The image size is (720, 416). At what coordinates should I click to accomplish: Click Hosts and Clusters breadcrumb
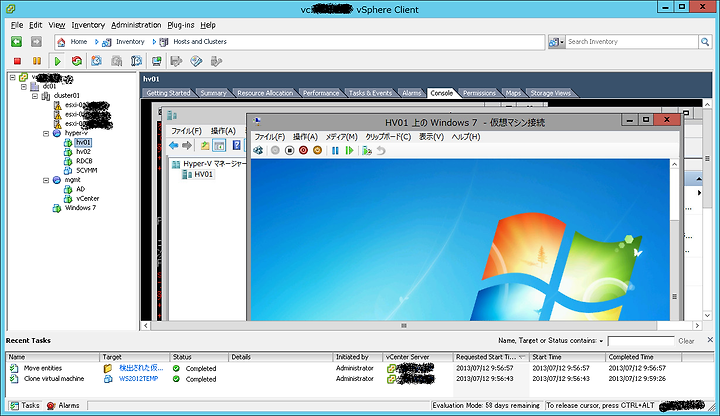(200, 42)
